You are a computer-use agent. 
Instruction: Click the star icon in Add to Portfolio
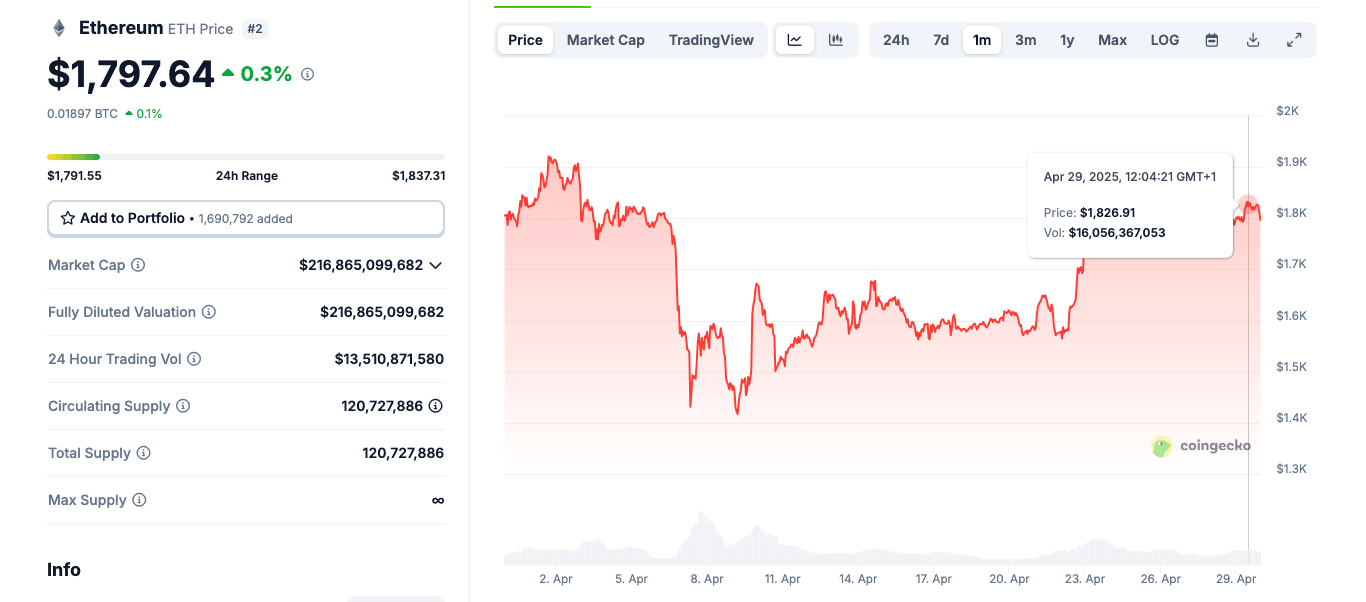coord(68,218)
